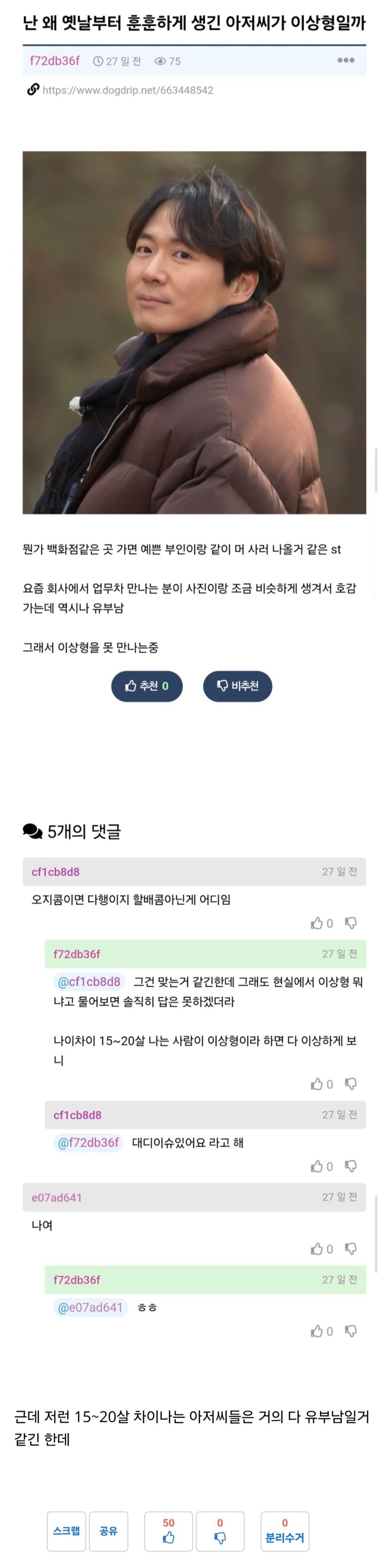This screenshot has width=389, height=1568.
Task: Click the 스크랩 scrap button
Action: [x=66, y=1530]
